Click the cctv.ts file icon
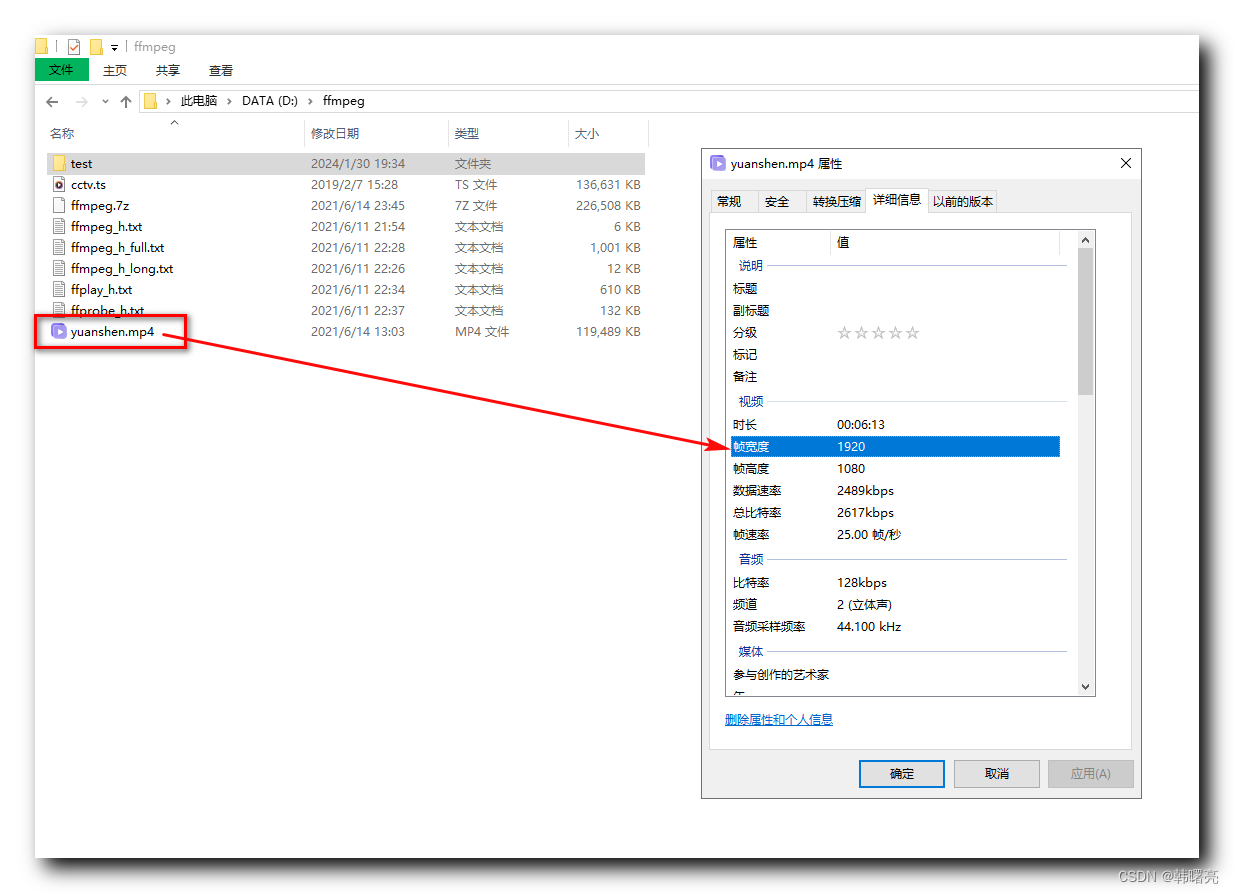 (x=59, y=184)
